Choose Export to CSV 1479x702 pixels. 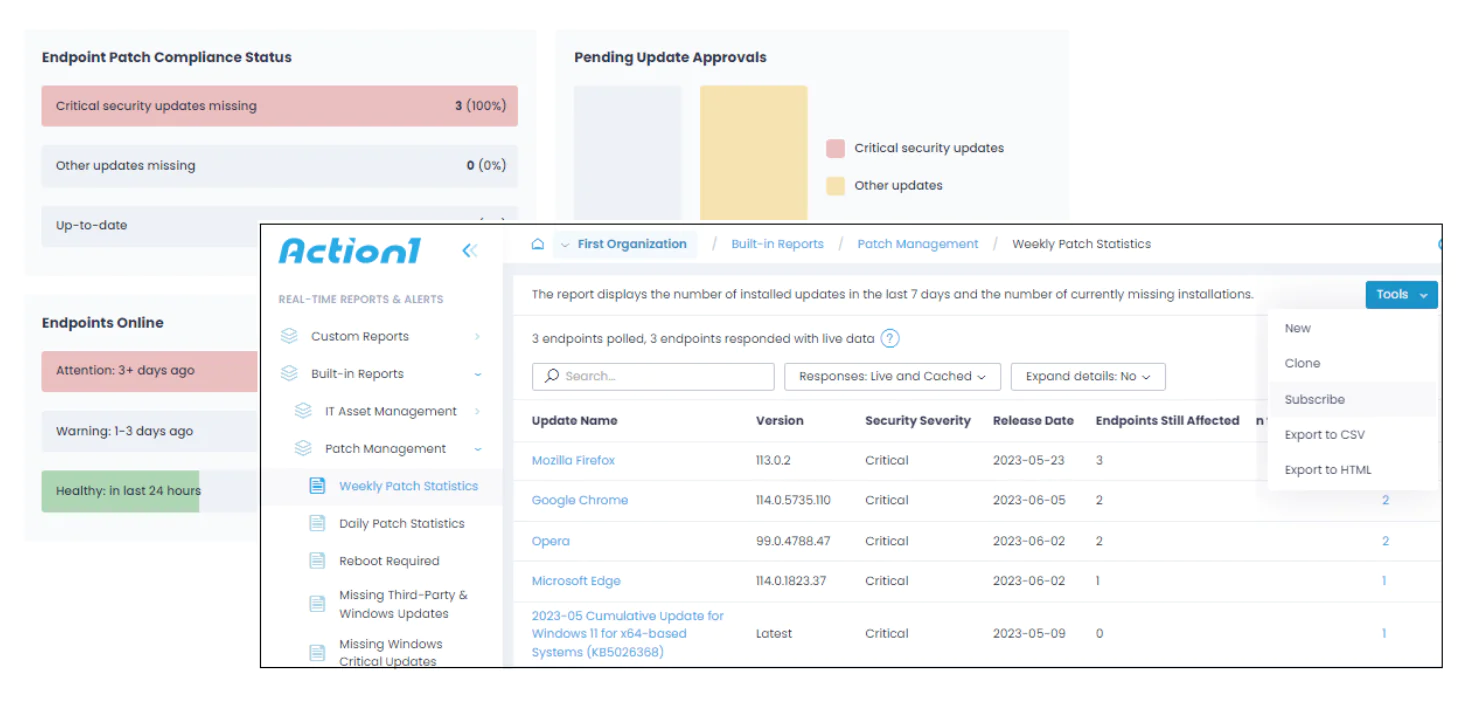[1324, 434]
